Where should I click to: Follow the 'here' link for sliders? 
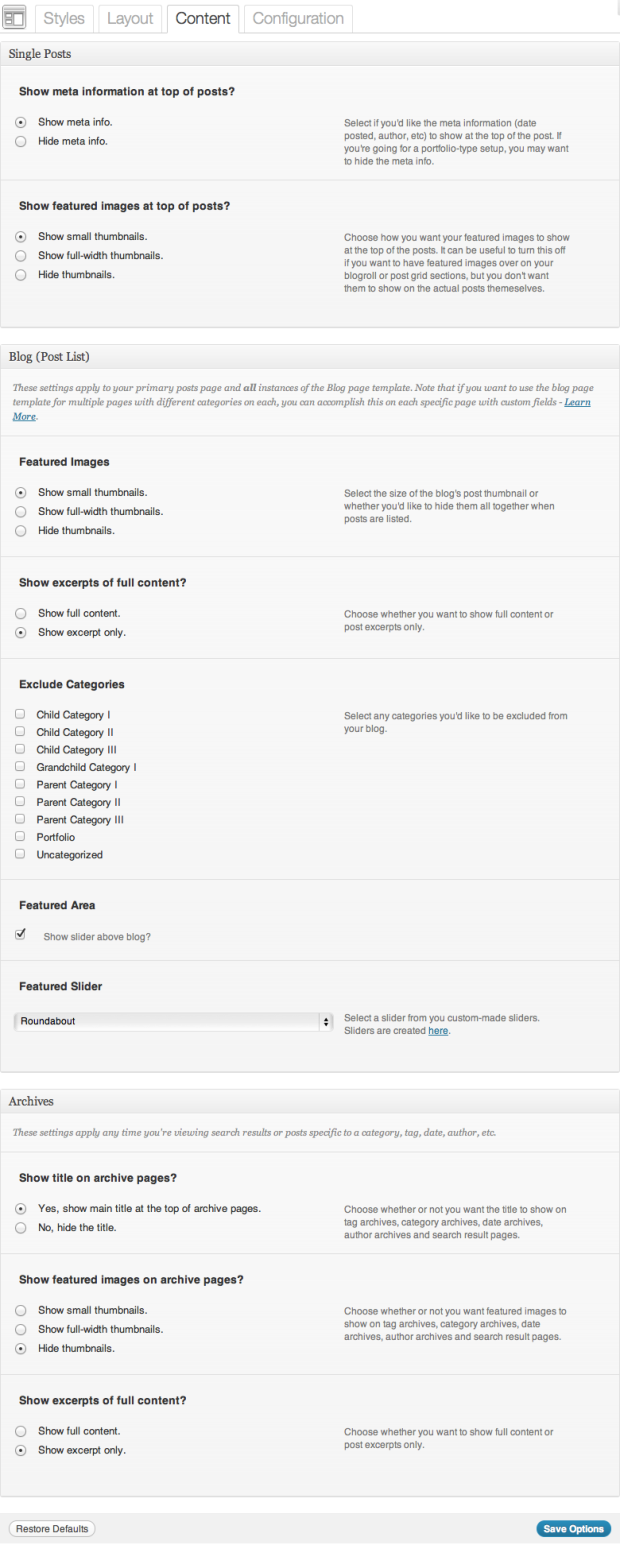[438, 1031]
